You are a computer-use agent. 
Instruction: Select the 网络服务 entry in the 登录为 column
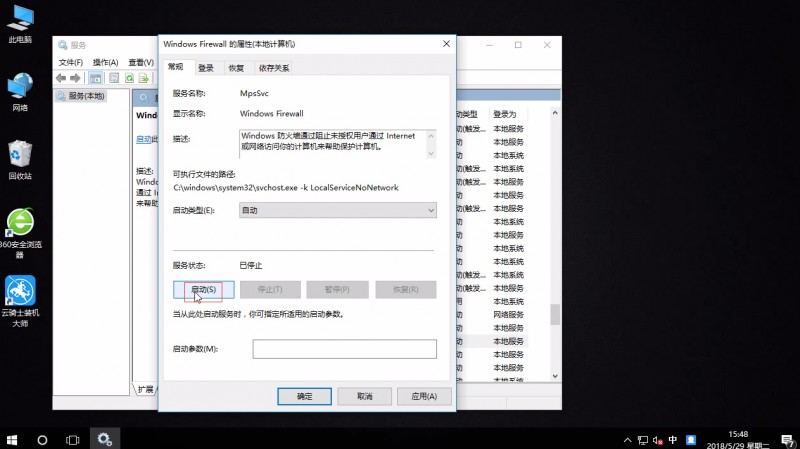click(508, 314)
